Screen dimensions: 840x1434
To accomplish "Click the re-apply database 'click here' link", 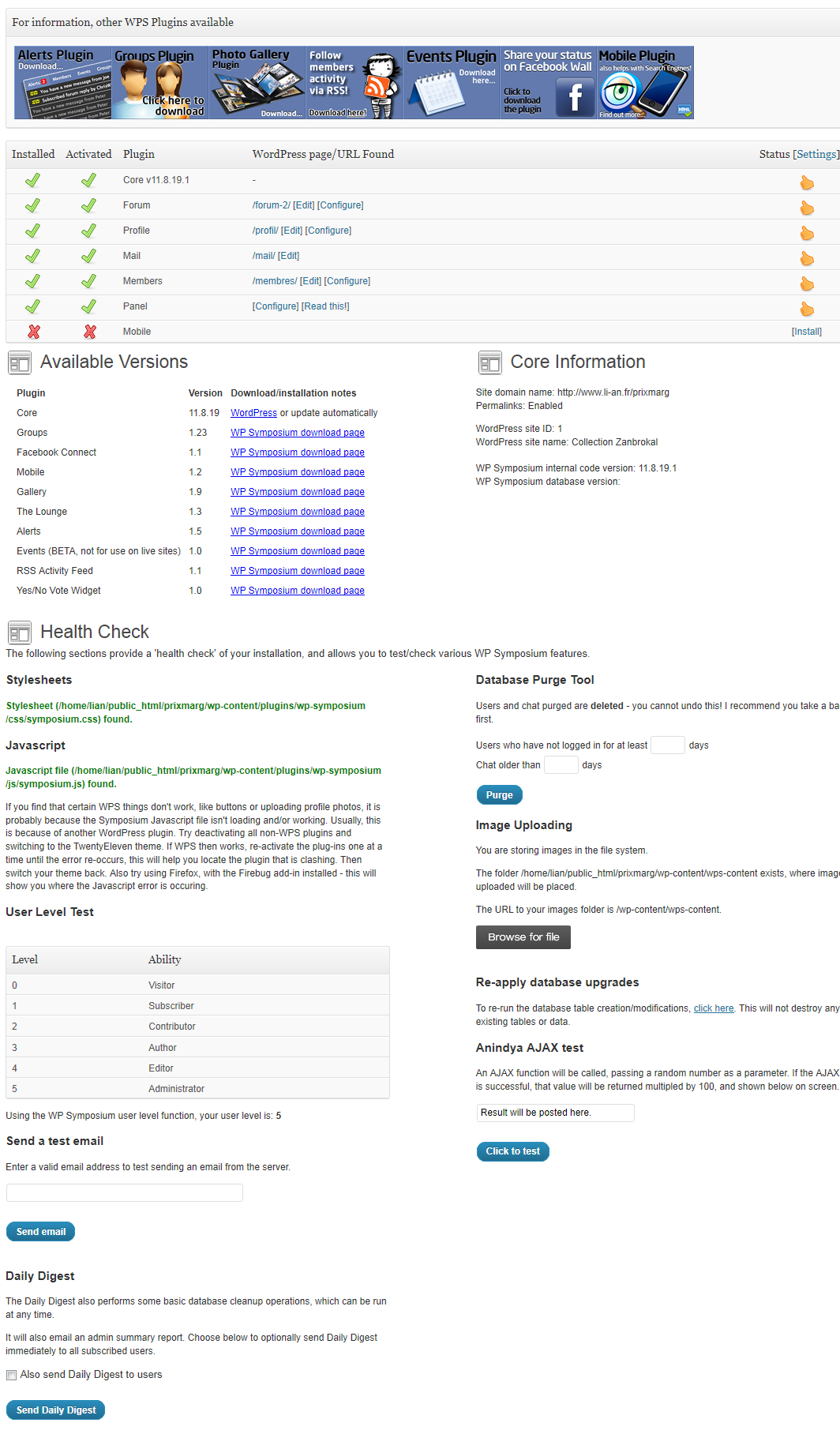I will click(x=714, y=1008).
